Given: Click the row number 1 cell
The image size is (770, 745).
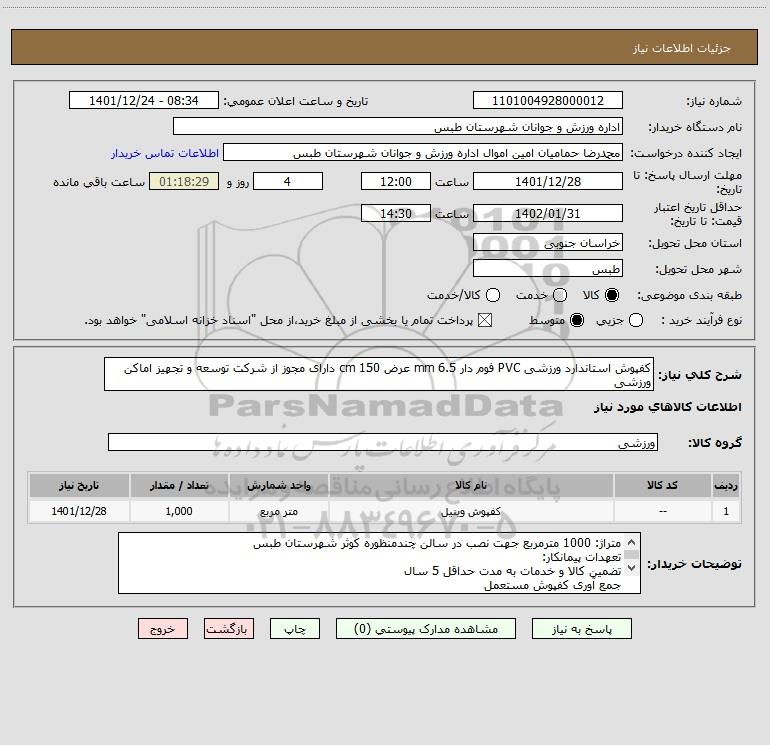Looking at the screenshot, I should coord(726,511).
